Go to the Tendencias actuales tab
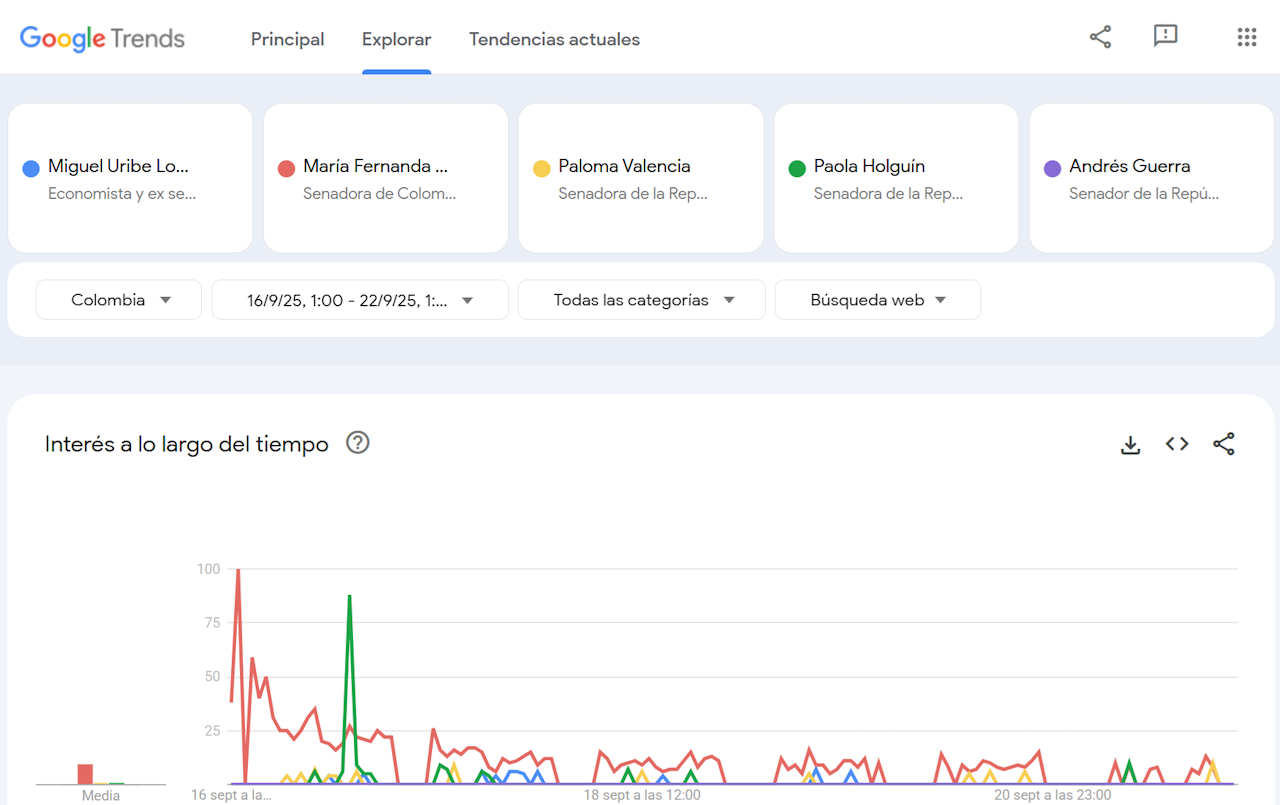Image resolution: width=1280 pixels, height=805 pixels. (x=554, y=40)
